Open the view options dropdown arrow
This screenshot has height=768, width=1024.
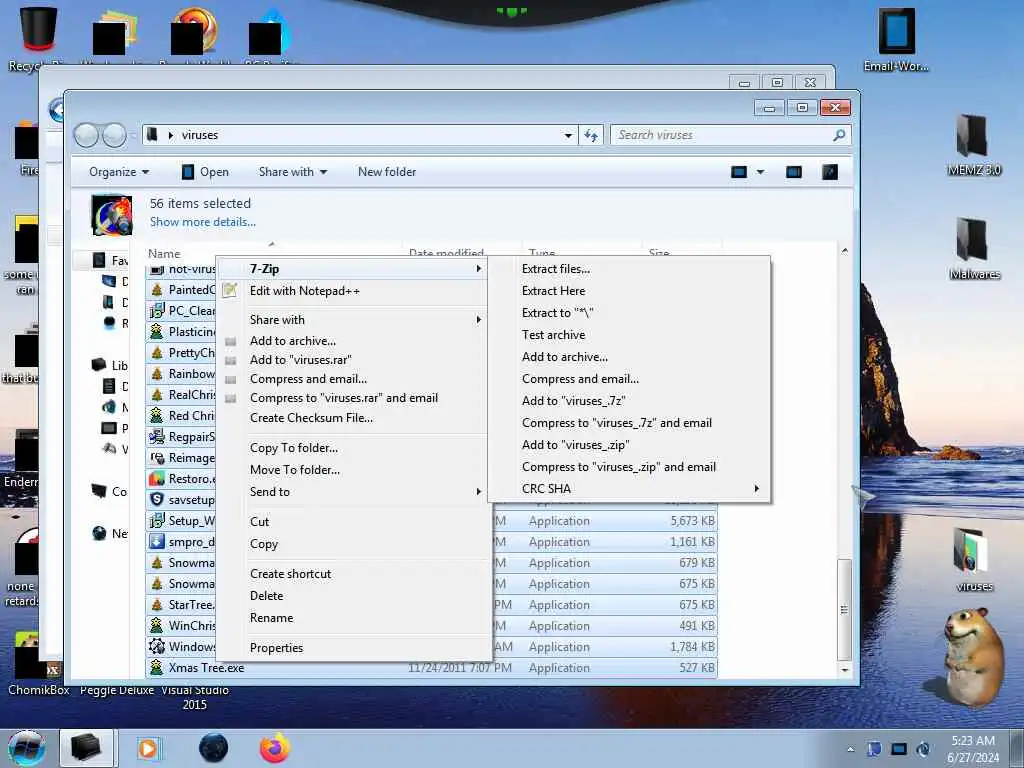coord(760,172)
